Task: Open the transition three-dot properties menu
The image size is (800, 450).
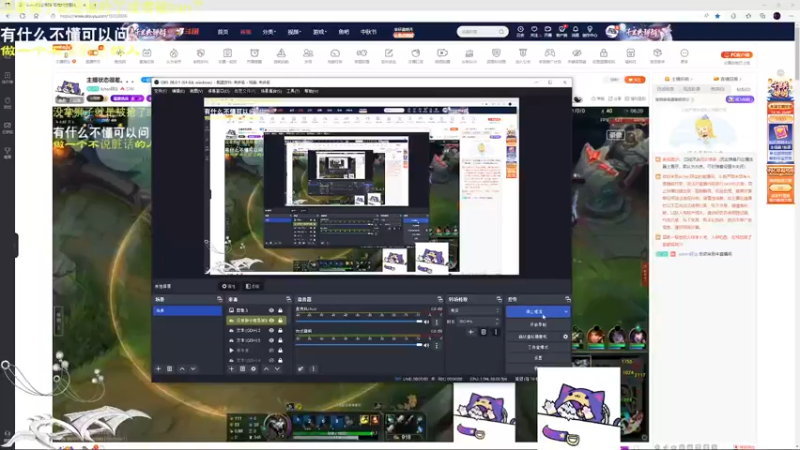Action: 495,332
